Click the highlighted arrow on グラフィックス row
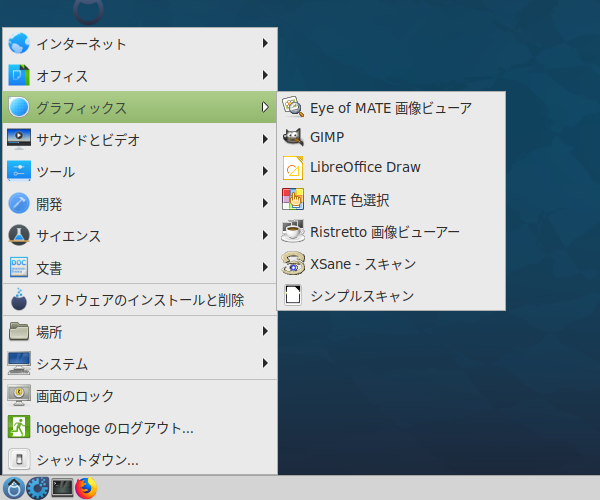Image resolution: width=600 pixels, height=500 pixels. click(x=265, y=107)
